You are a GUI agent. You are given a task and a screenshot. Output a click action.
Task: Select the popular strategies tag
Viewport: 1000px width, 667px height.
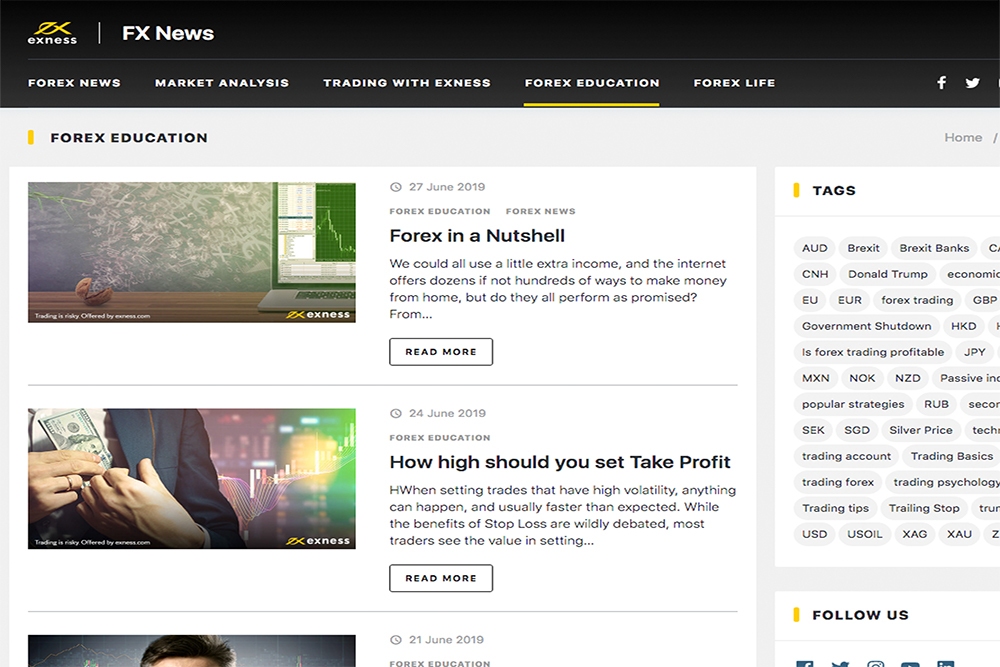(x=853, y=405)
